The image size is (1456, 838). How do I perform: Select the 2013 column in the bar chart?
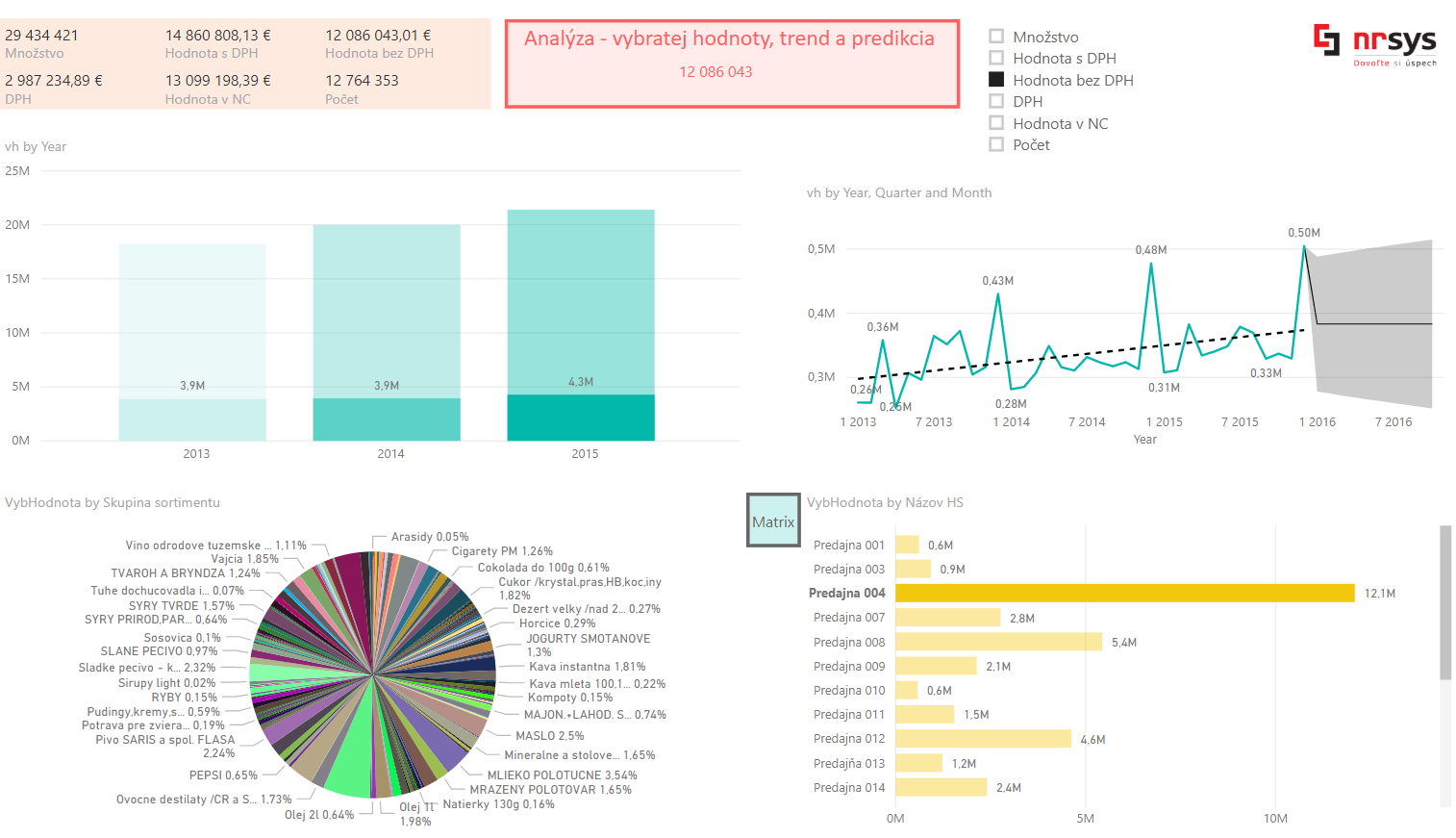tap(192, 327)
